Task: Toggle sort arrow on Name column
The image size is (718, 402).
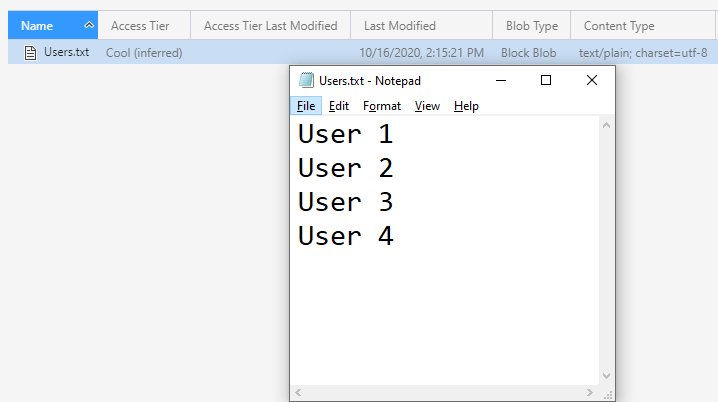Action: point(89,26)
